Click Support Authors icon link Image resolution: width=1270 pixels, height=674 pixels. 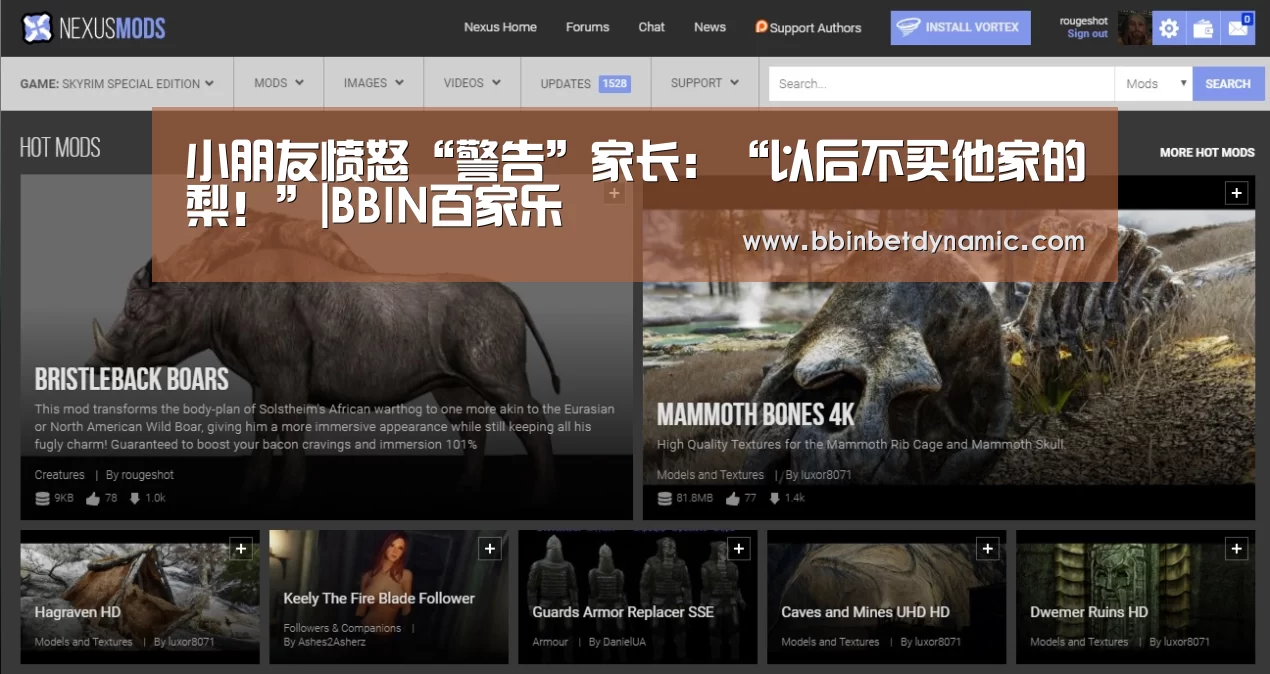point(808,28)
